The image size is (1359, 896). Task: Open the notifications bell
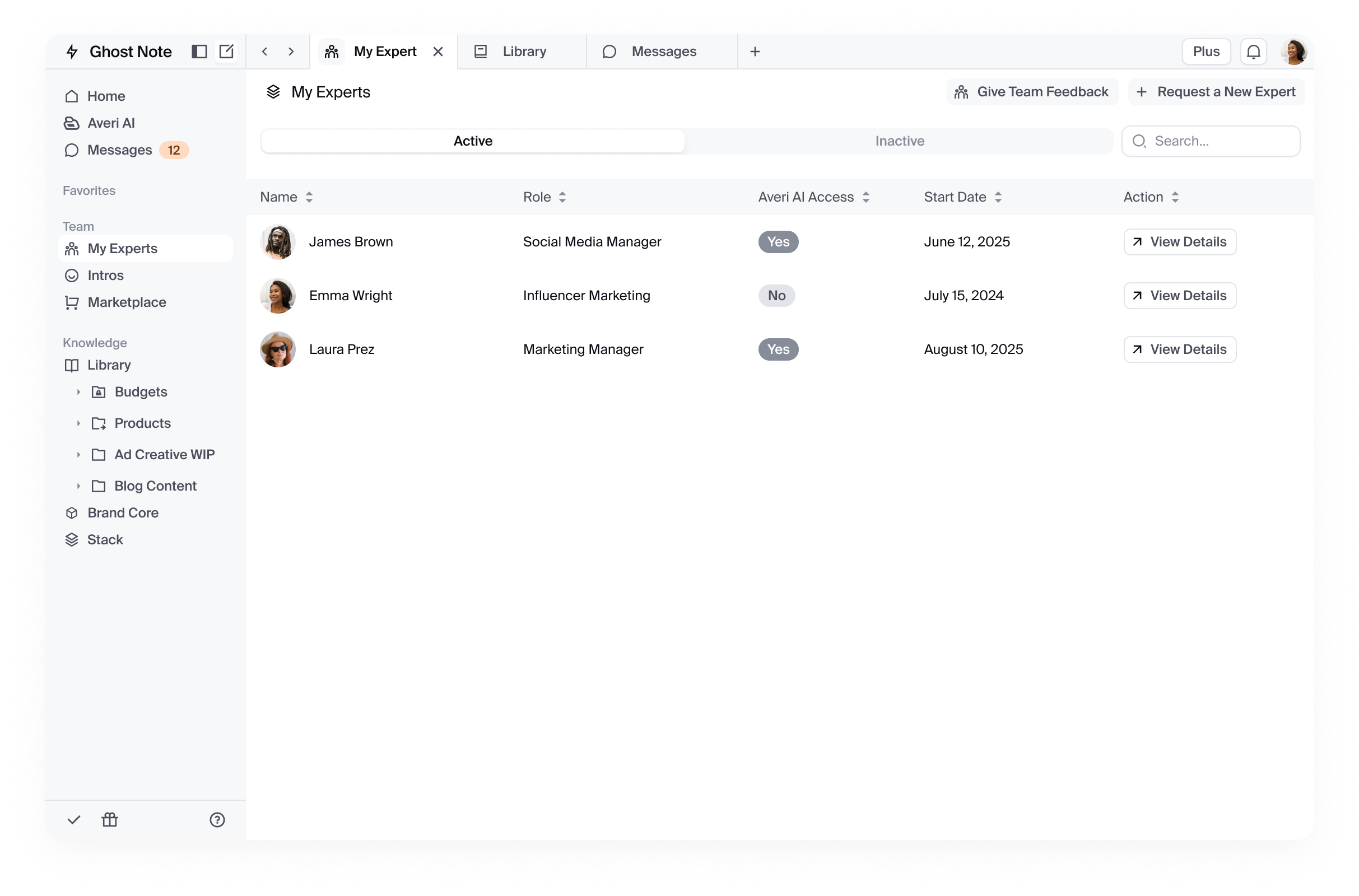[x=1253, y=52]
